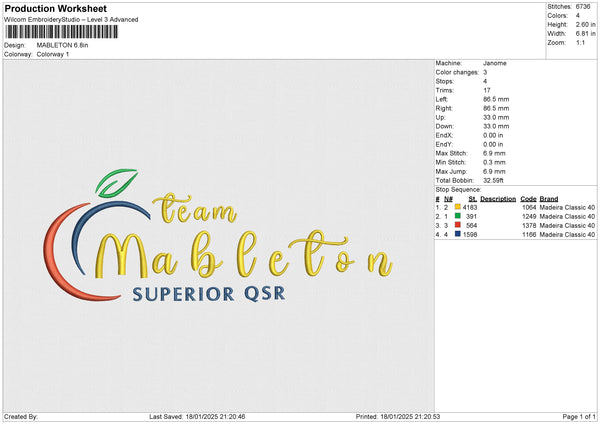The image size is (600, 424).
Task: Click stitch count 4183 in stop sequence
Action: tap(470, 207)
